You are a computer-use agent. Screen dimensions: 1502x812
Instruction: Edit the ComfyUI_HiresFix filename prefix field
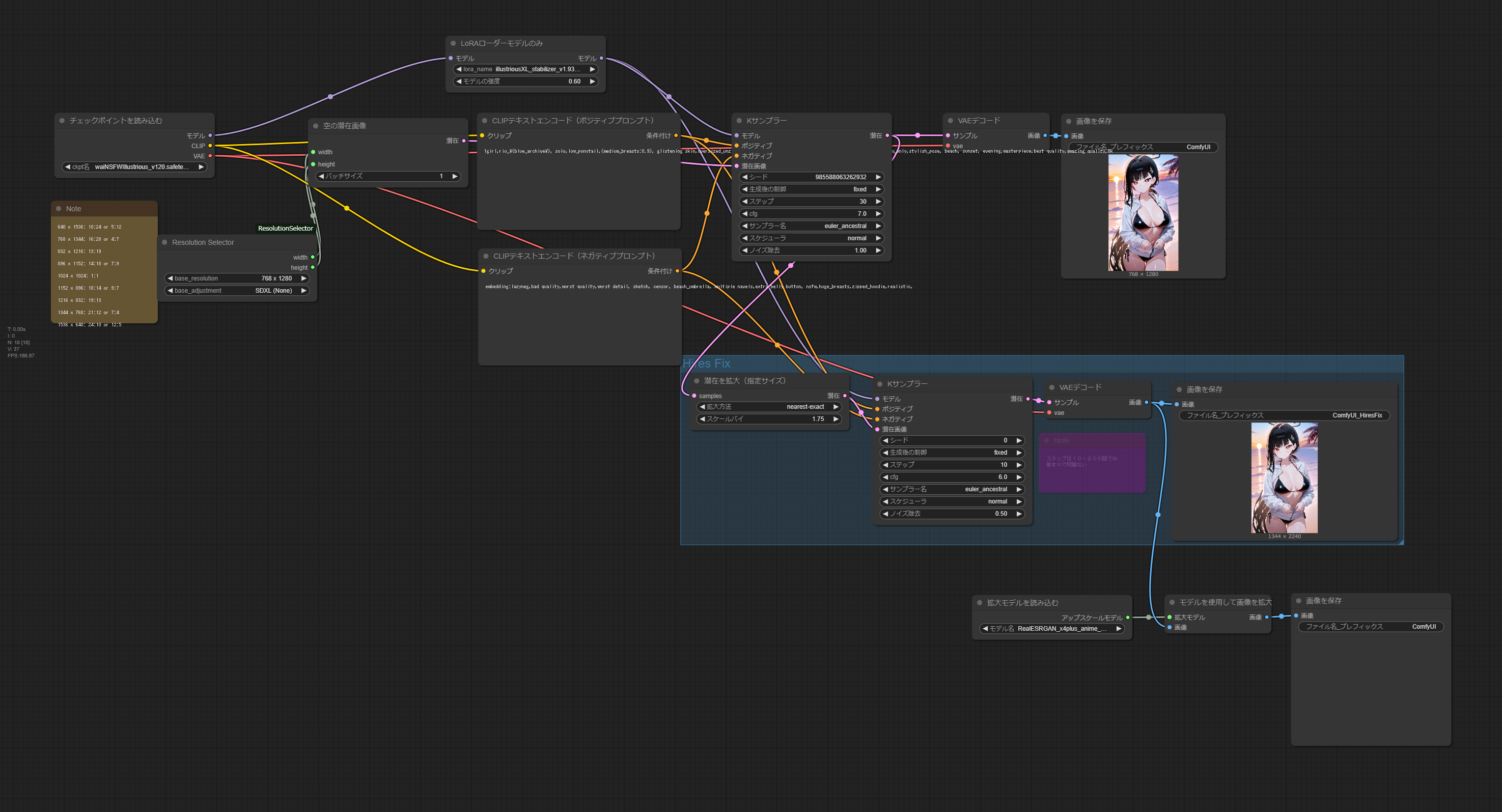tap(1284, 415)
